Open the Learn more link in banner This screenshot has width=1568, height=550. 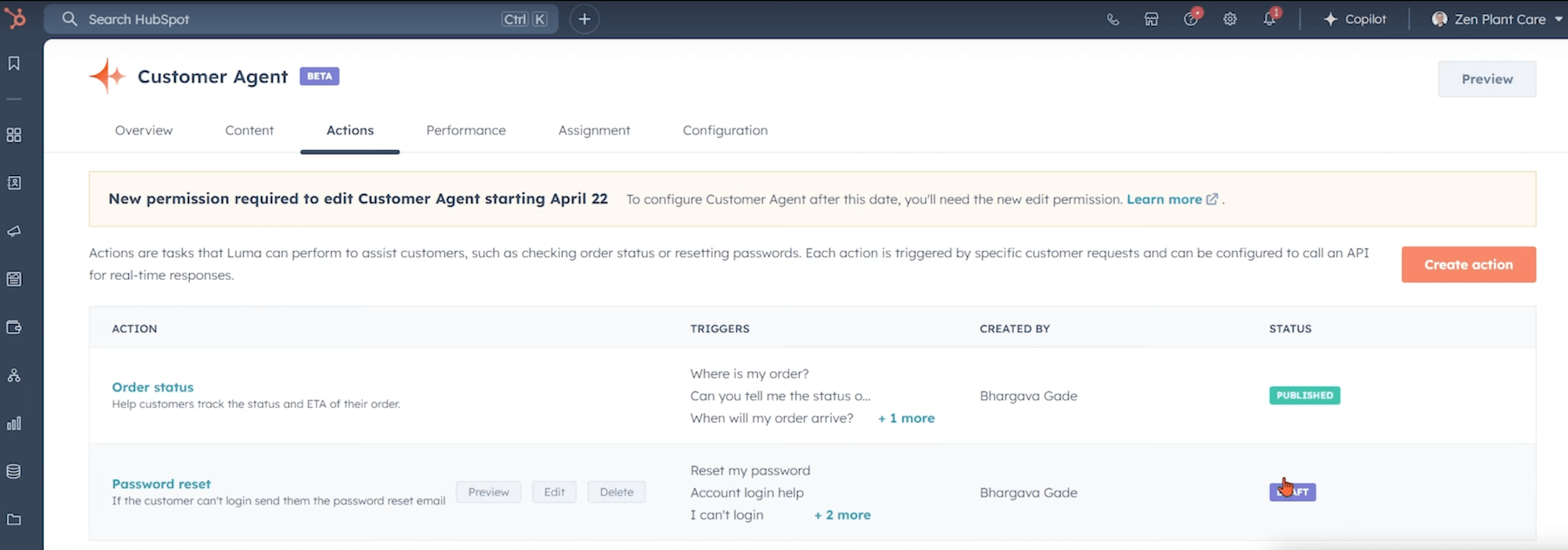1164,200
